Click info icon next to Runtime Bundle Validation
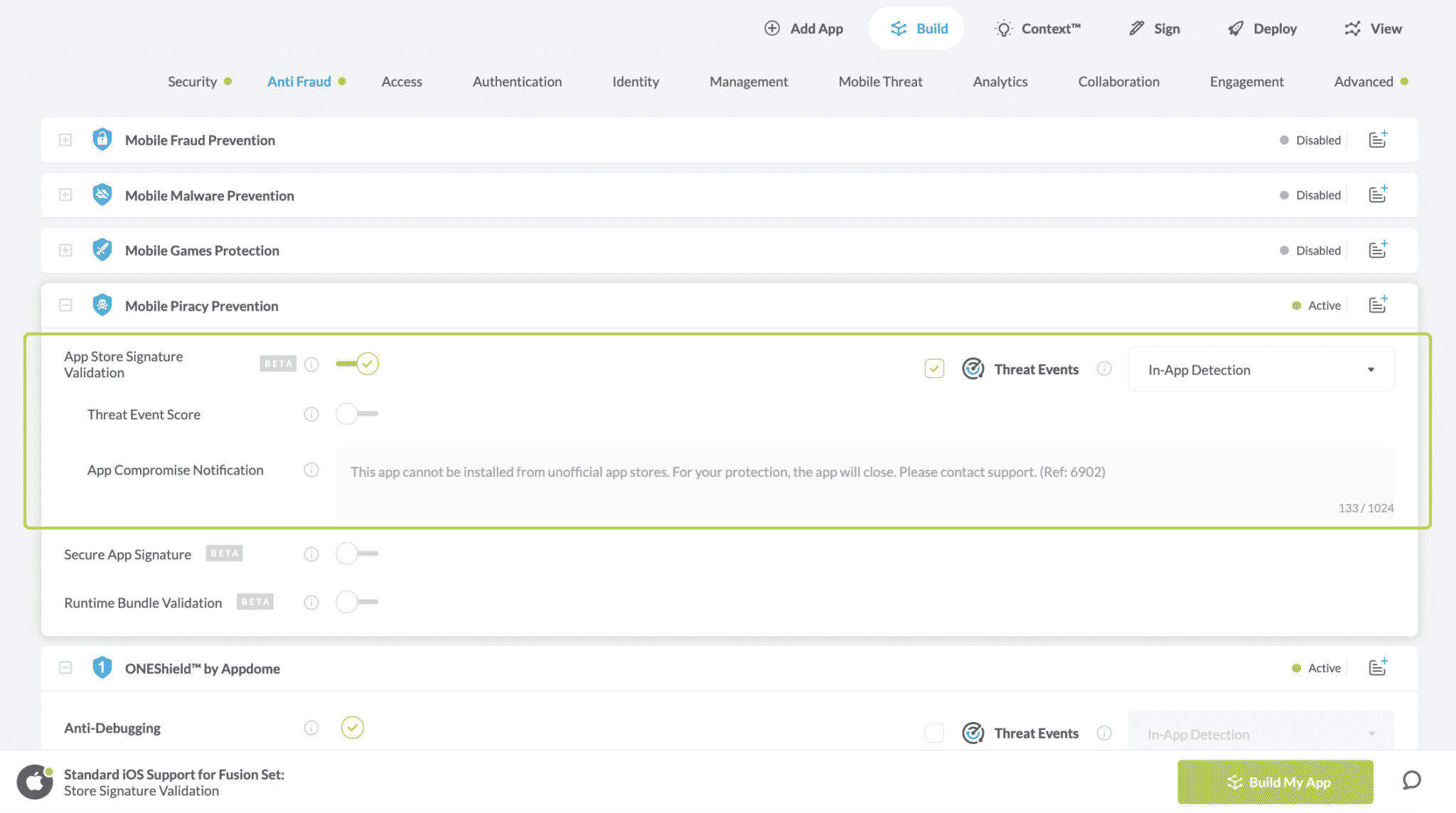The height and width of the screenshot is (813, 1456). (311, 603)
